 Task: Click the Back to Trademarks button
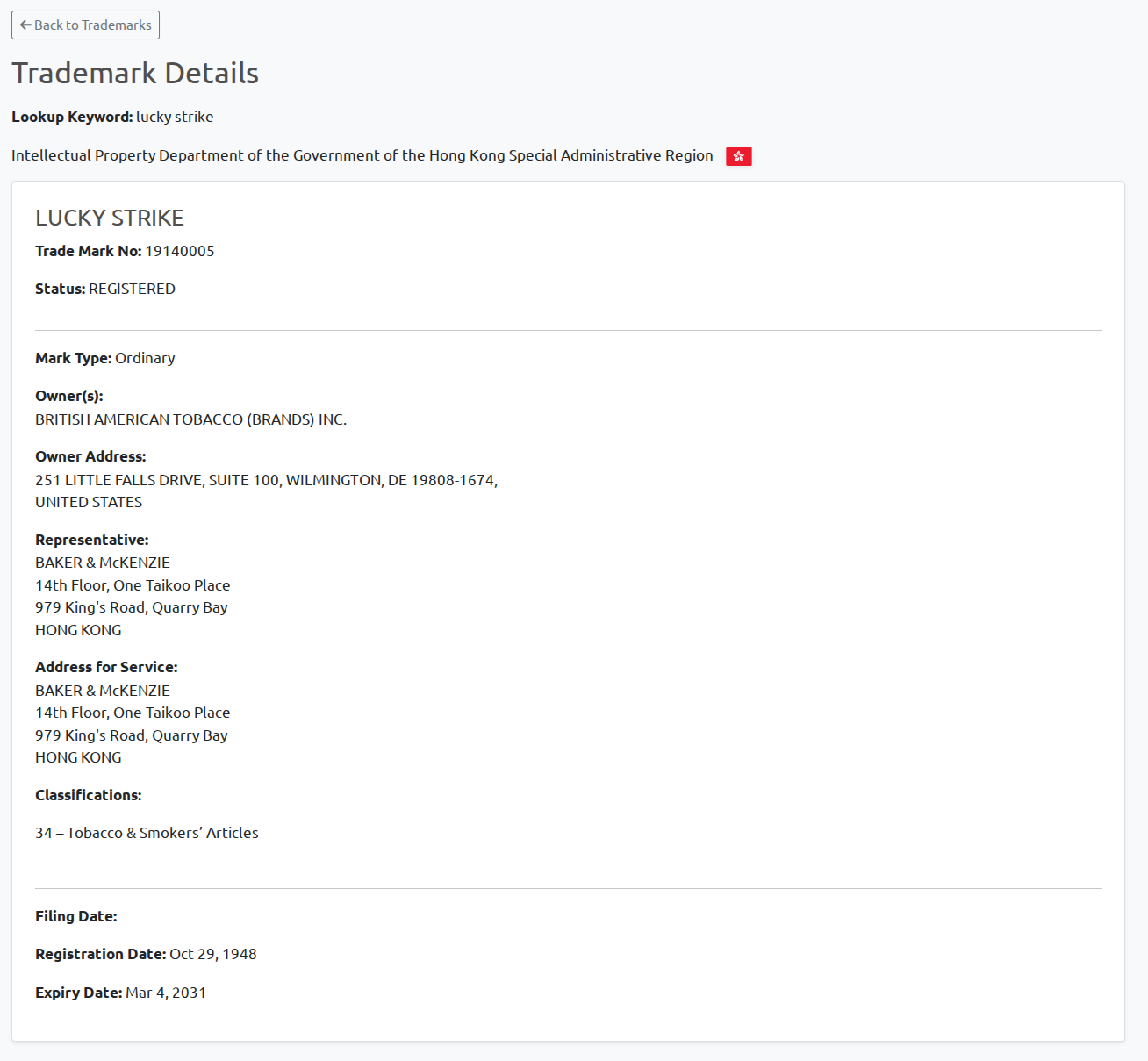point(85,25)
